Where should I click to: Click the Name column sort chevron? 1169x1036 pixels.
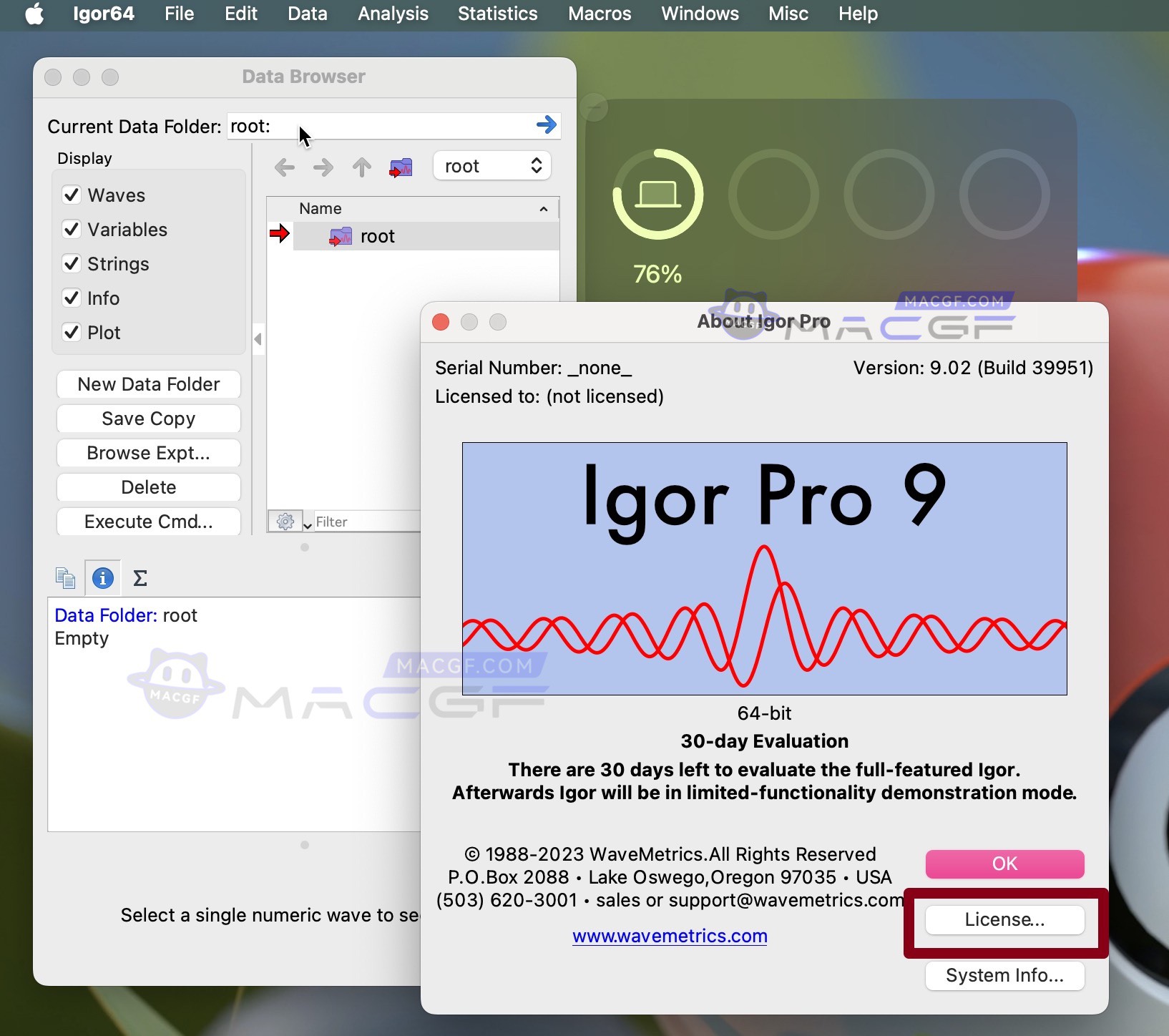[543, 208]
